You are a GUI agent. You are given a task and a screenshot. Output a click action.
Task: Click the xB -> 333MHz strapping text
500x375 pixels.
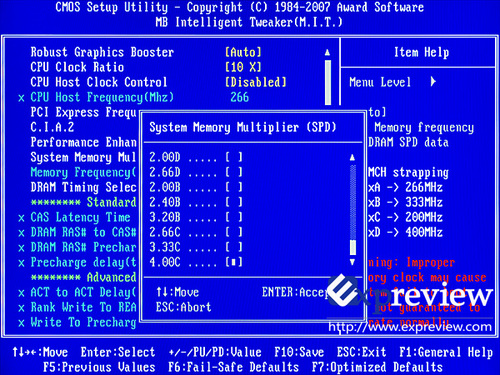click(x=405, y=202)
